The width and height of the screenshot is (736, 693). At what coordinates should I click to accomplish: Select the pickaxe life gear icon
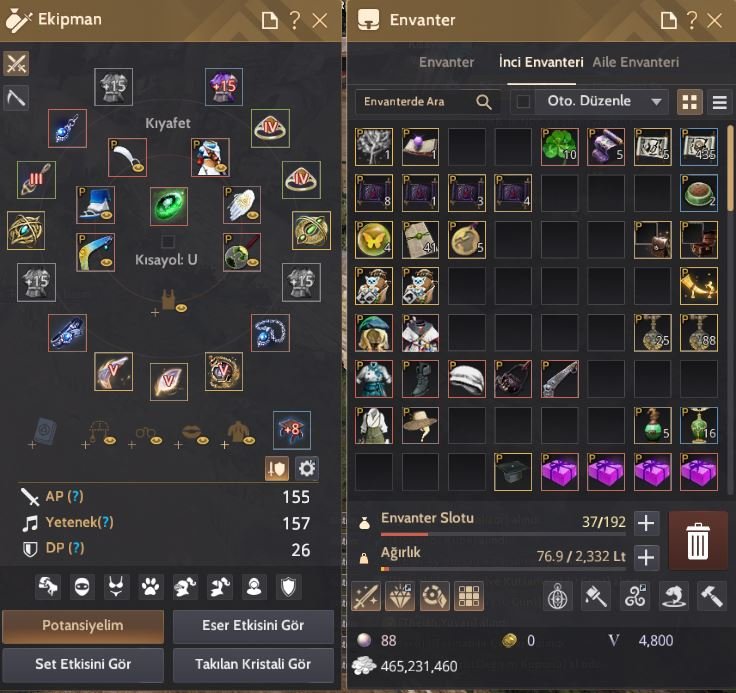[16, 98]
